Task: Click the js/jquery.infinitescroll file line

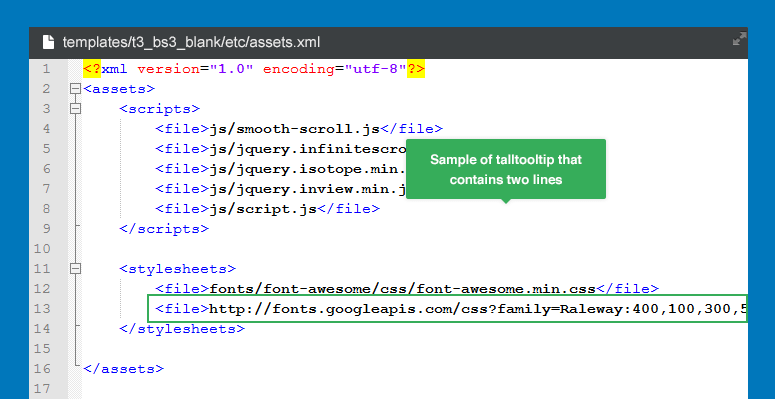Action: click(281, 149)
